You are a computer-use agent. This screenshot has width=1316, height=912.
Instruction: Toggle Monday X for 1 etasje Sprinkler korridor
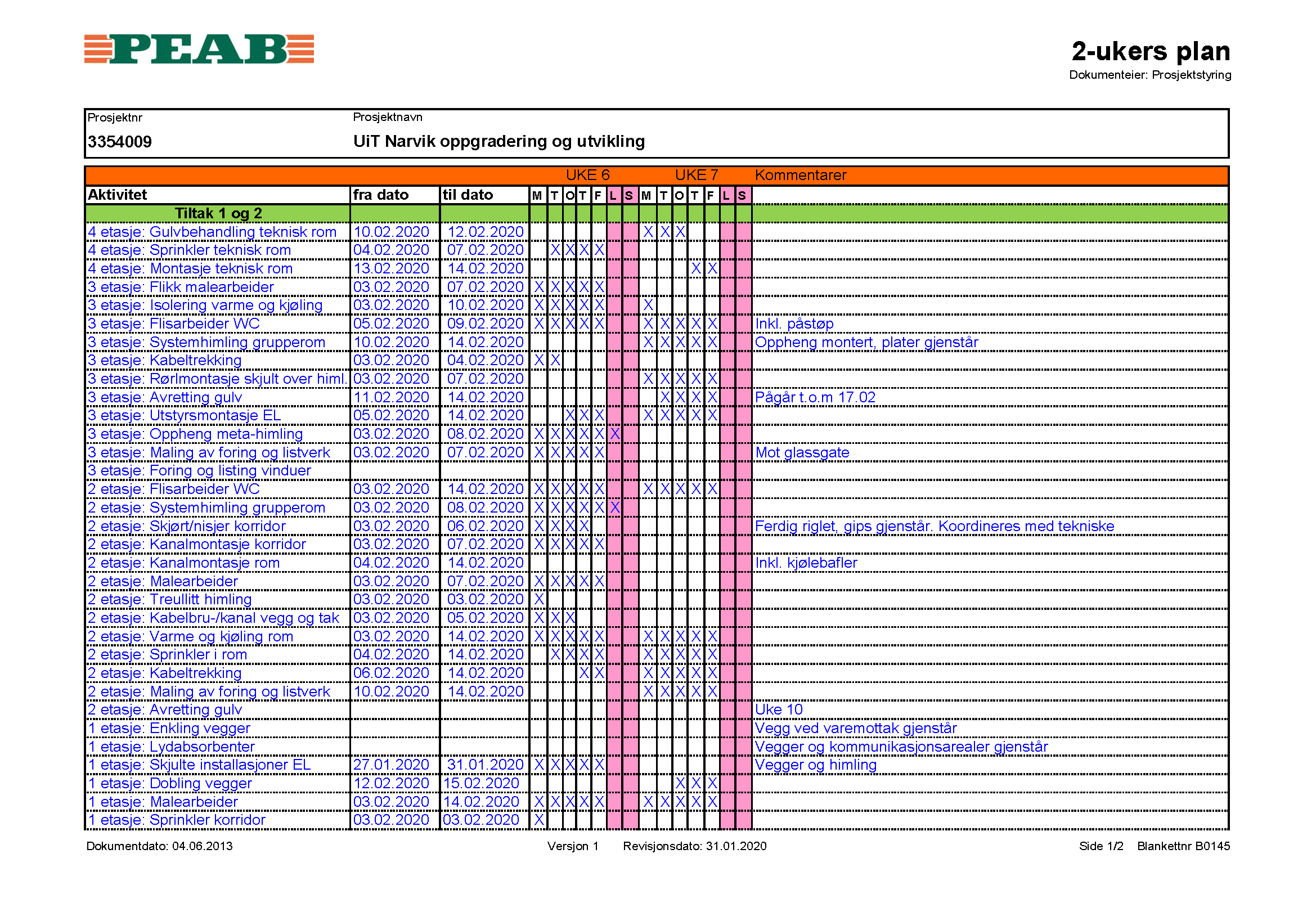(x=538, y=820)
